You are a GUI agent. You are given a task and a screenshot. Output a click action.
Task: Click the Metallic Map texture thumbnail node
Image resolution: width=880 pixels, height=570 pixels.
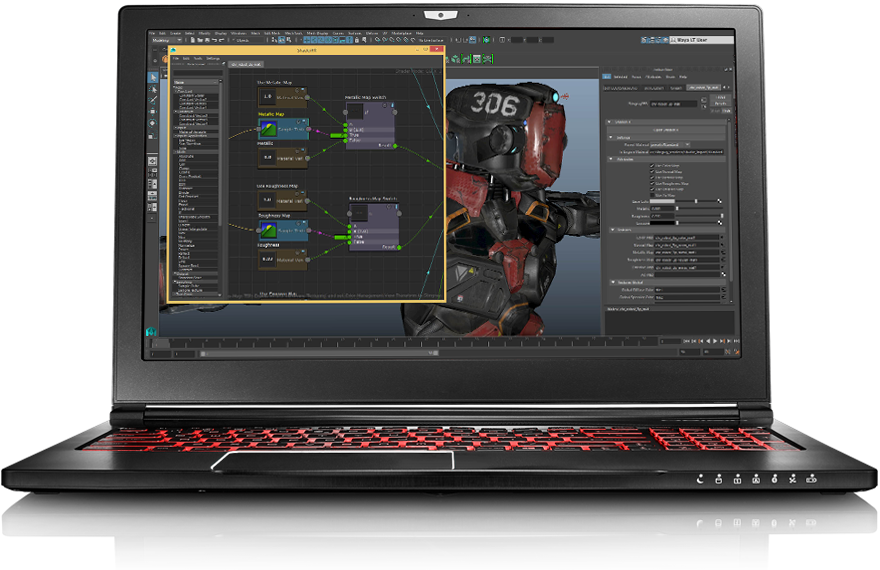point(268,130)
